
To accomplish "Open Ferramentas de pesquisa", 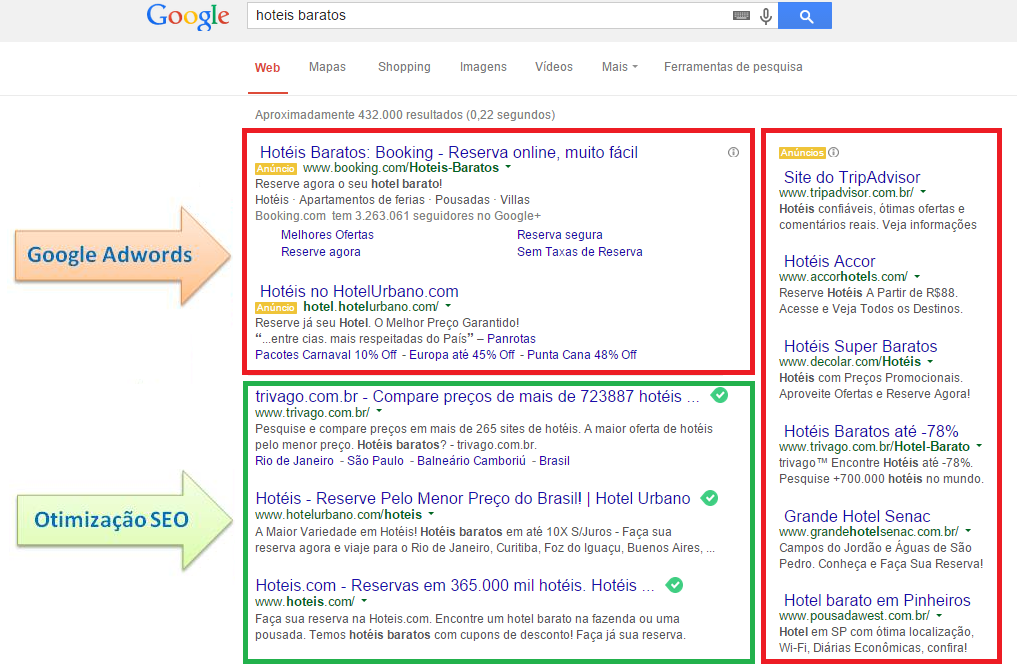I will [733, 67].
